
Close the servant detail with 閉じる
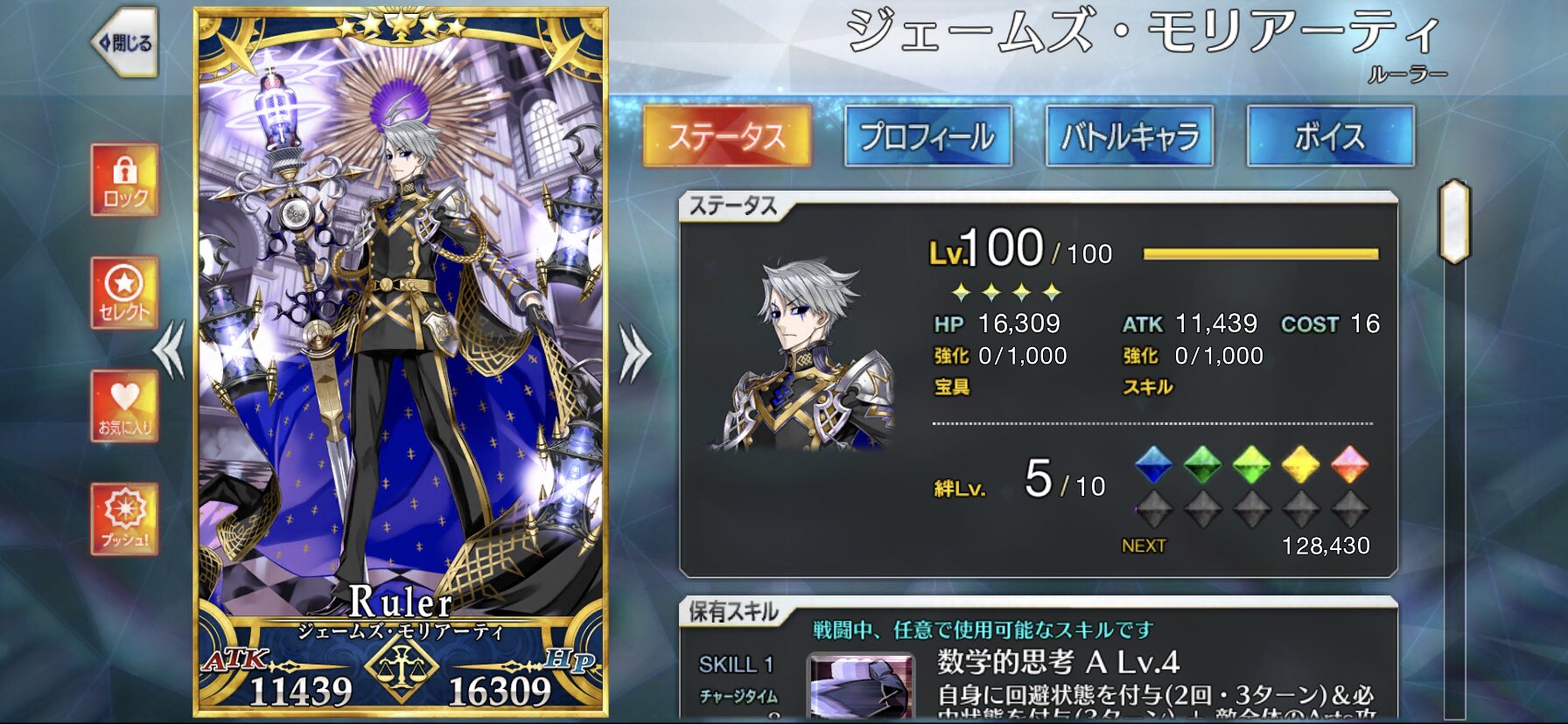(x=125, y=43)
